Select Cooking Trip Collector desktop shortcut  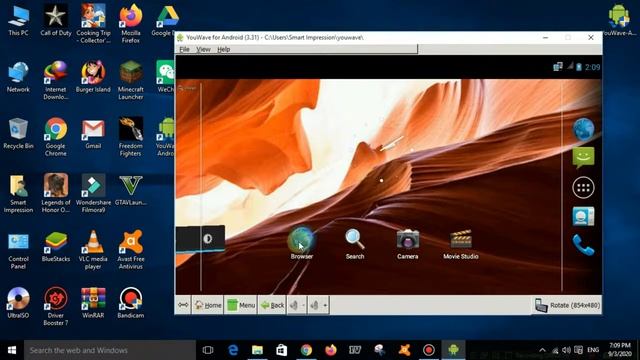pyautogui.click(x=93, y=24)
